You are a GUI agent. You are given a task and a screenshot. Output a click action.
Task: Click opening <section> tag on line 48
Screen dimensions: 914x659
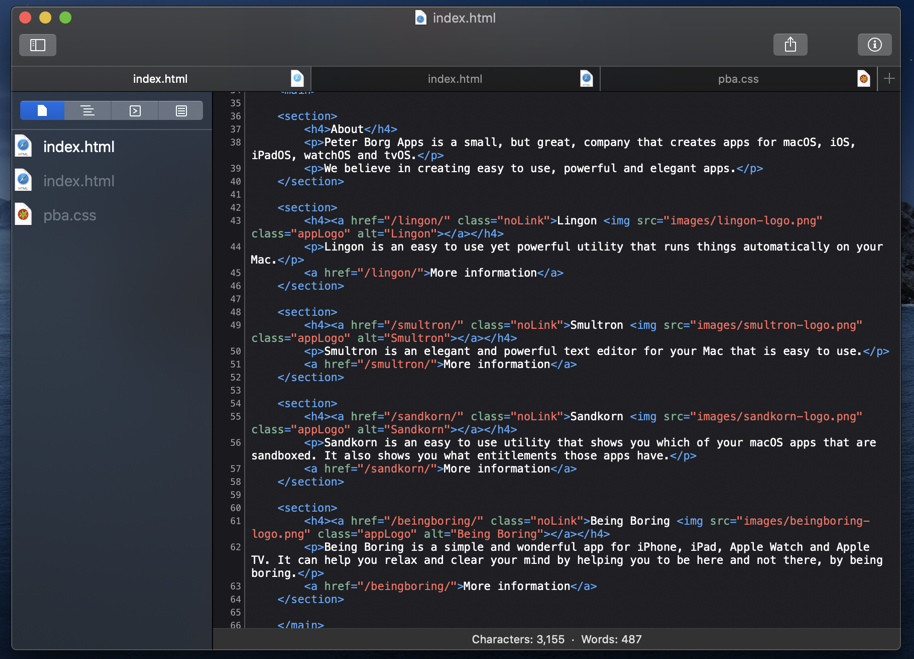307,312
